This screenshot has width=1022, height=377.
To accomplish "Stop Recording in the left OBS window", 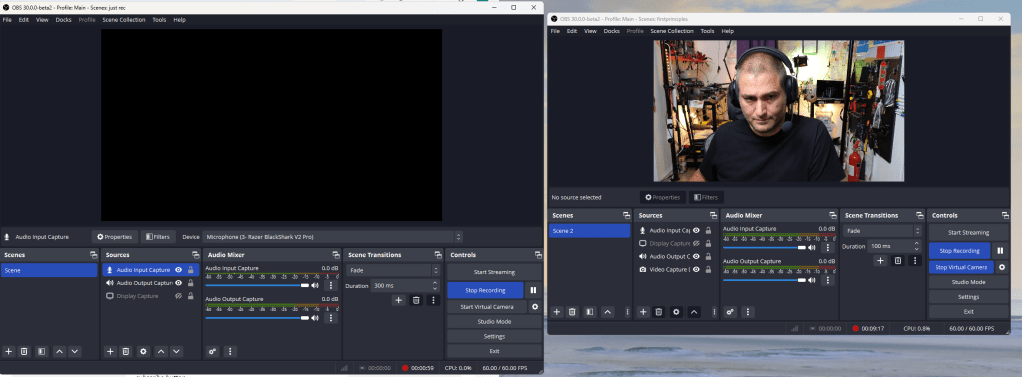I will point(486,290).
